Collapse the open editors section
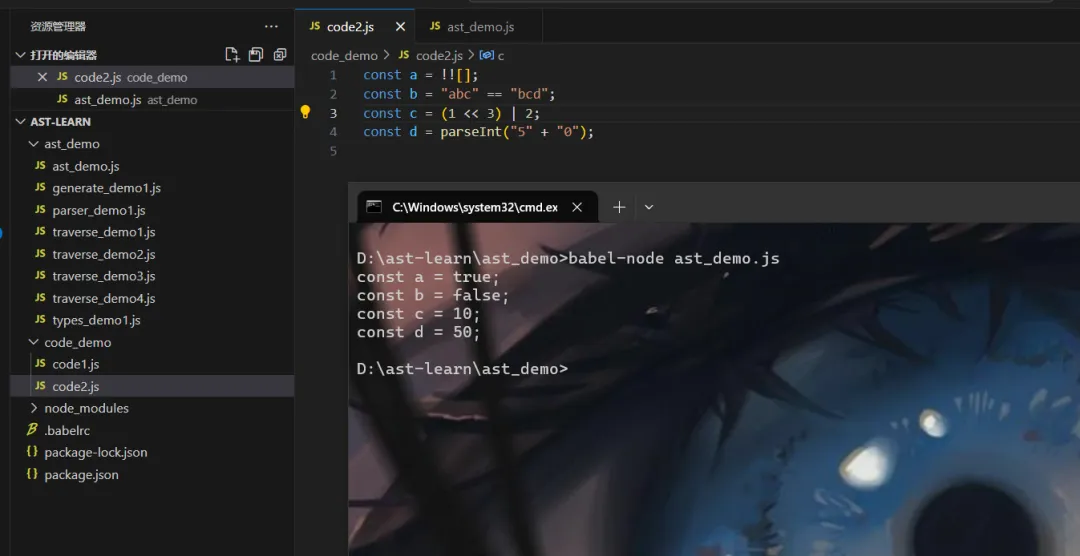This screenshot has width=1080, height=556. 21,55
